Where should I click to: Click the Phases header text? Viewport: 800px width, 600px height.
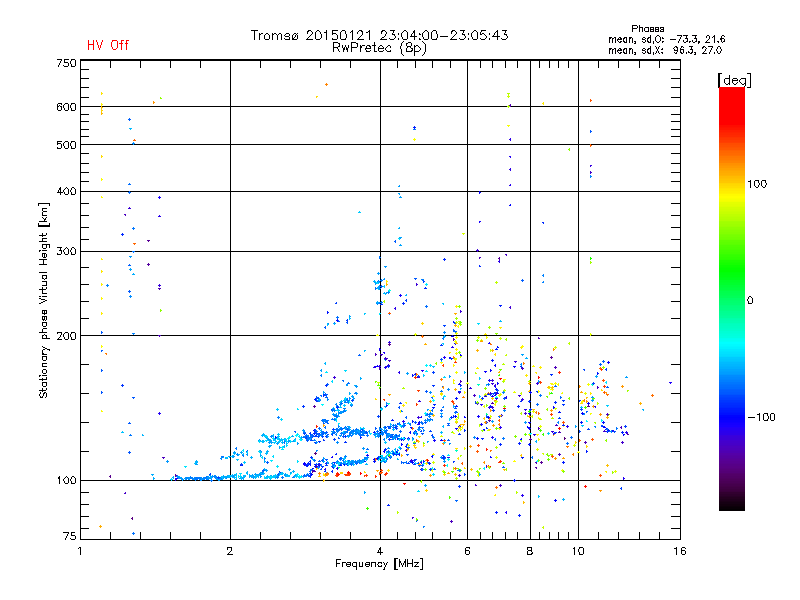tap(647, 29)
